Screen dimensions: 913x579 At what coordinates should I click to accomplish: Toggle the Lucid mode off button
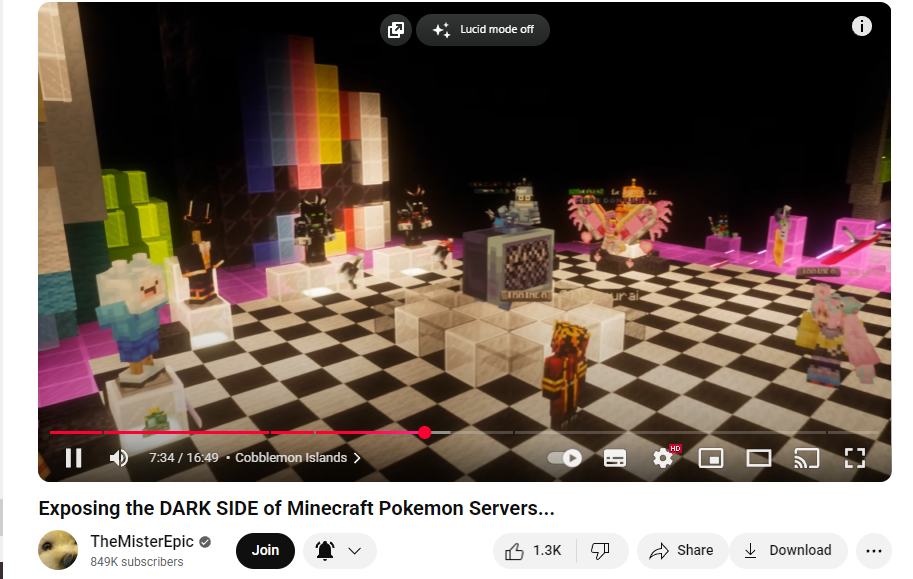click(x=483, y=30)
